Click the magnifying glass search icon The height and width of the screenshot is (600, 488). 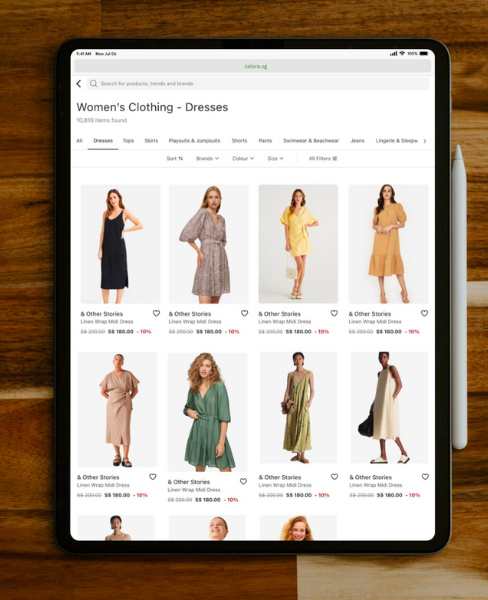(93, 83)
